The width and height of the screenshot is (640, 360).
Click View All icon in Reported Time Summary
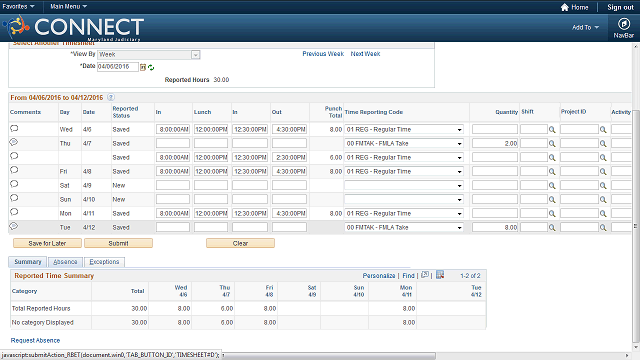[x=425, y=275]
